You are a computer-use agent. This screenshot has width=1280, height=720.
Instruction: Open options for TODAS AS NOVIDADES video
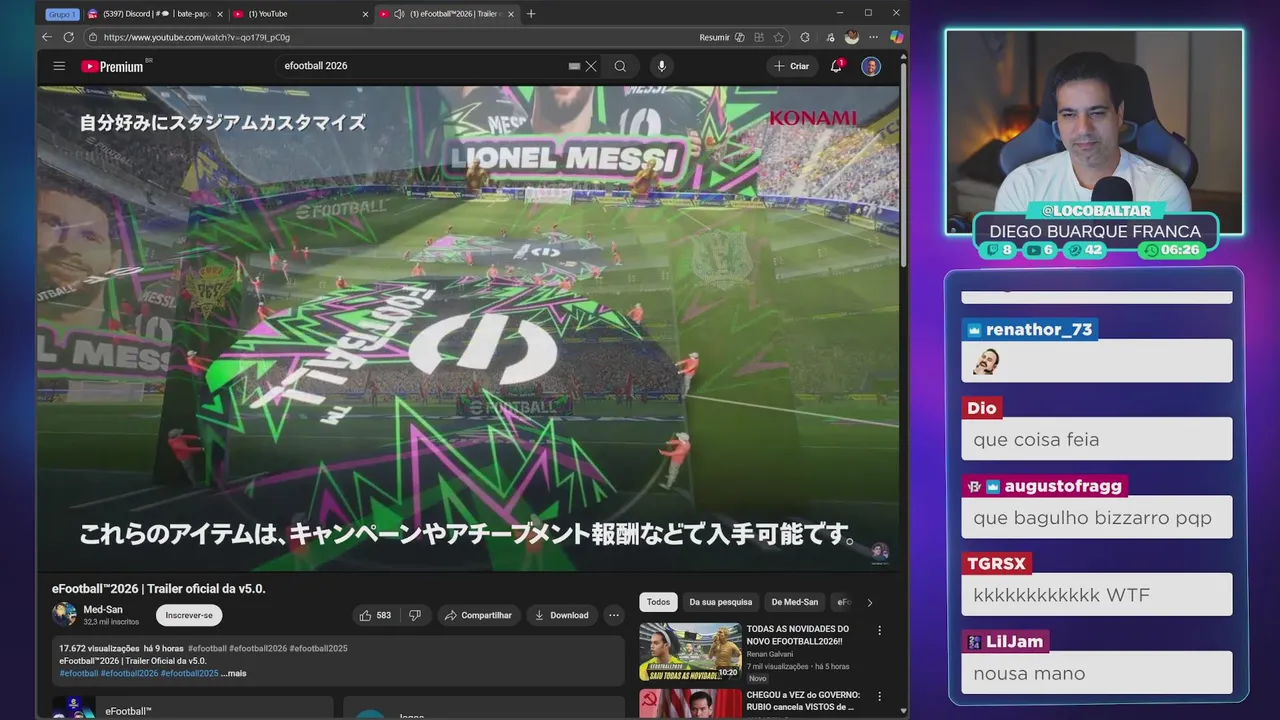[x=880, y=631]
